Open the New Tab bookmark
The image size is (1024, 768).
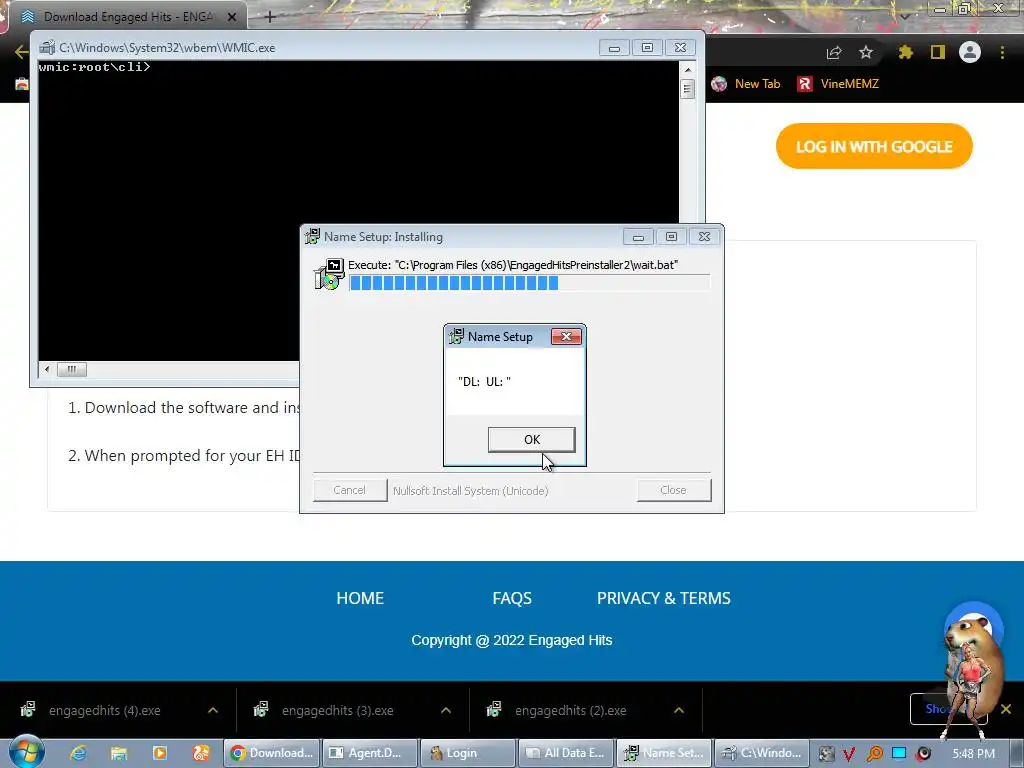(x=746, y=84)
